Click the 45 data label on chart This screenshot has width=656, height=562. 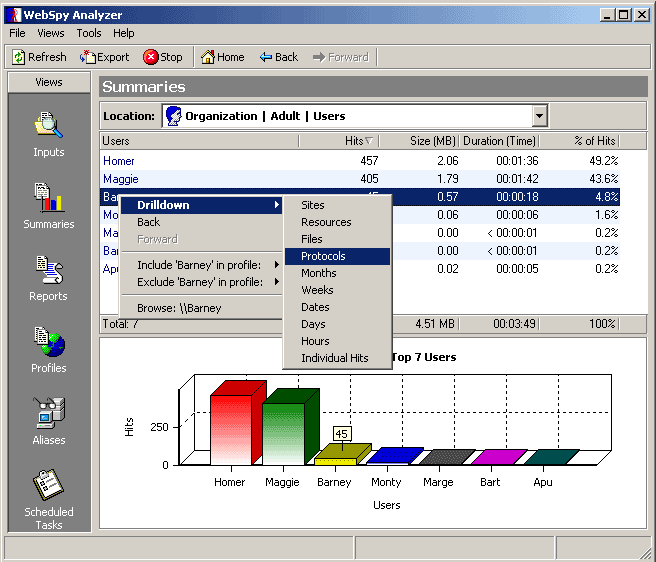pyautogui.click(x=342, y=434)
